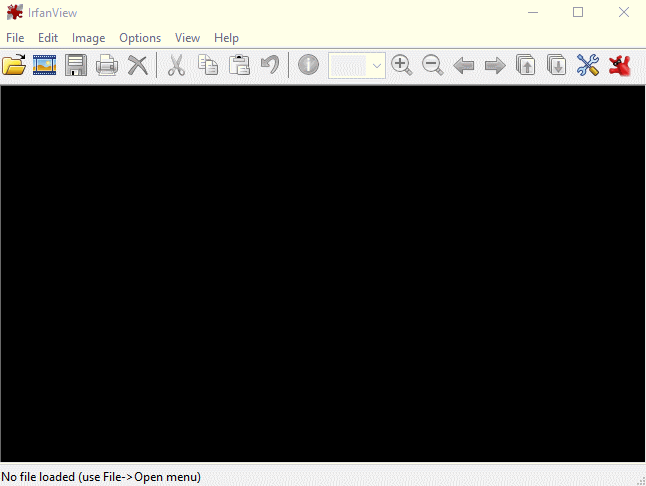Click the black image display area
Image resolution: width=646 pixels, height=486 pixels.
pos(322,274)
